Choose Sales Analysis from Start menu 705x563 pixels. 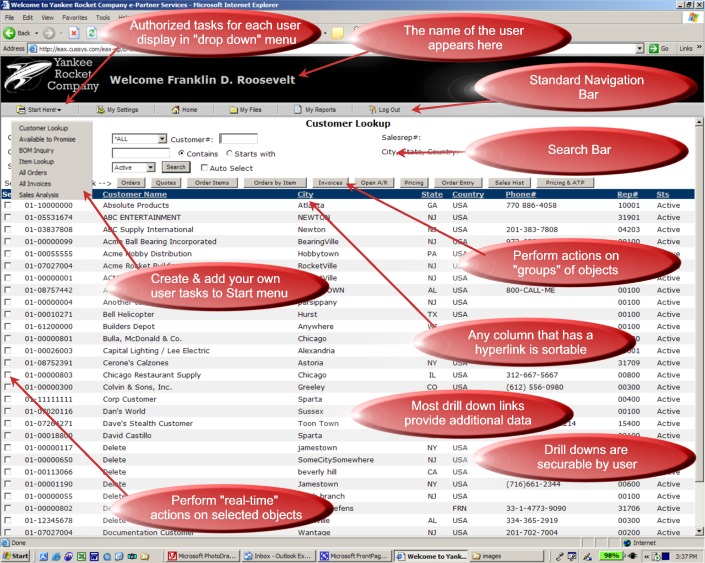(39, 195)
